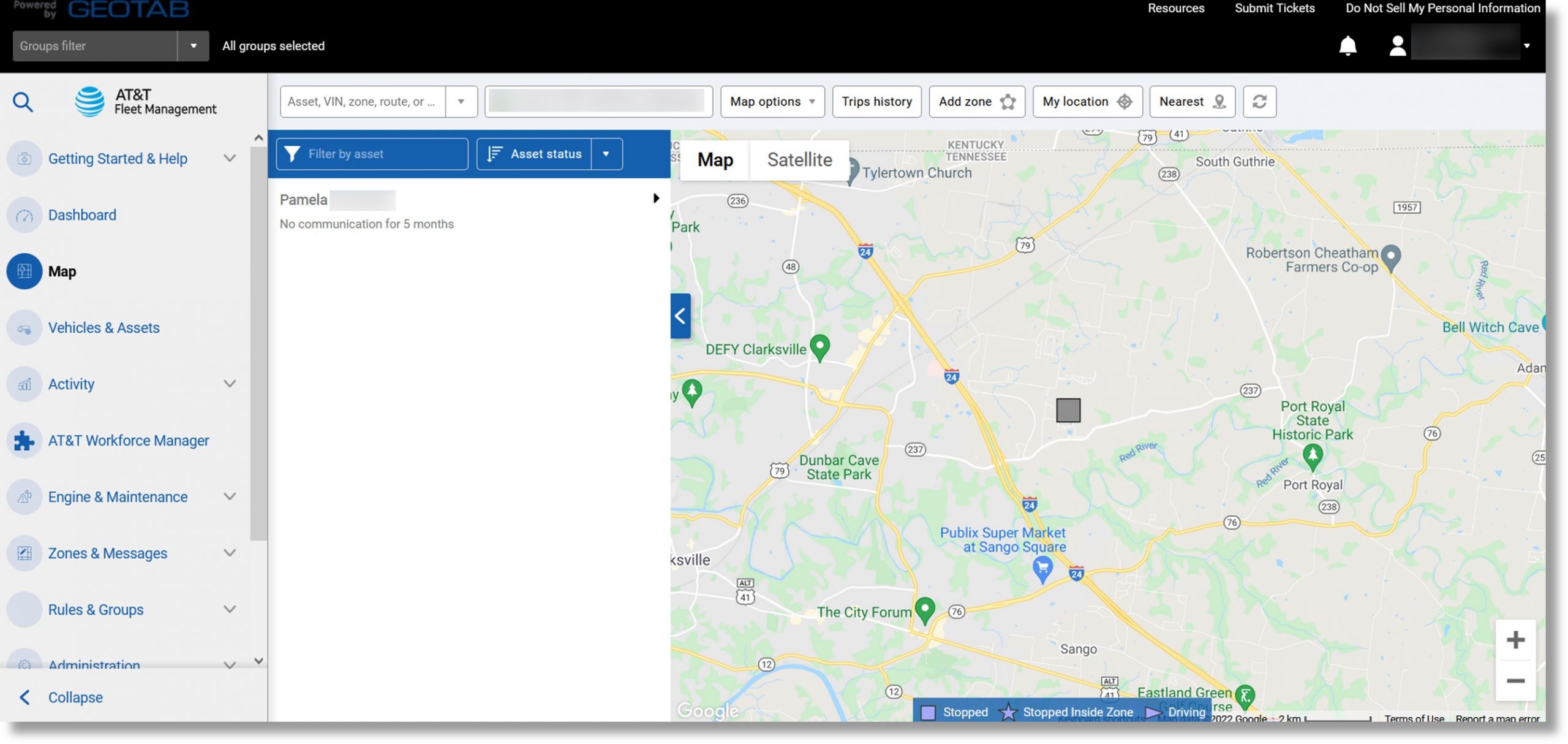Click the Add zone star icon

click(1008, 101)
